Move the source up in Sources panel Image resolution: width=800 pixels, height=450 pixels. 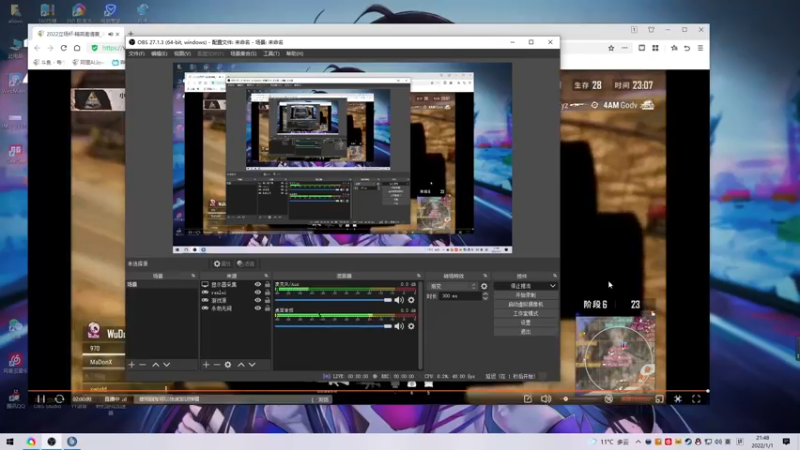(241, 365)
